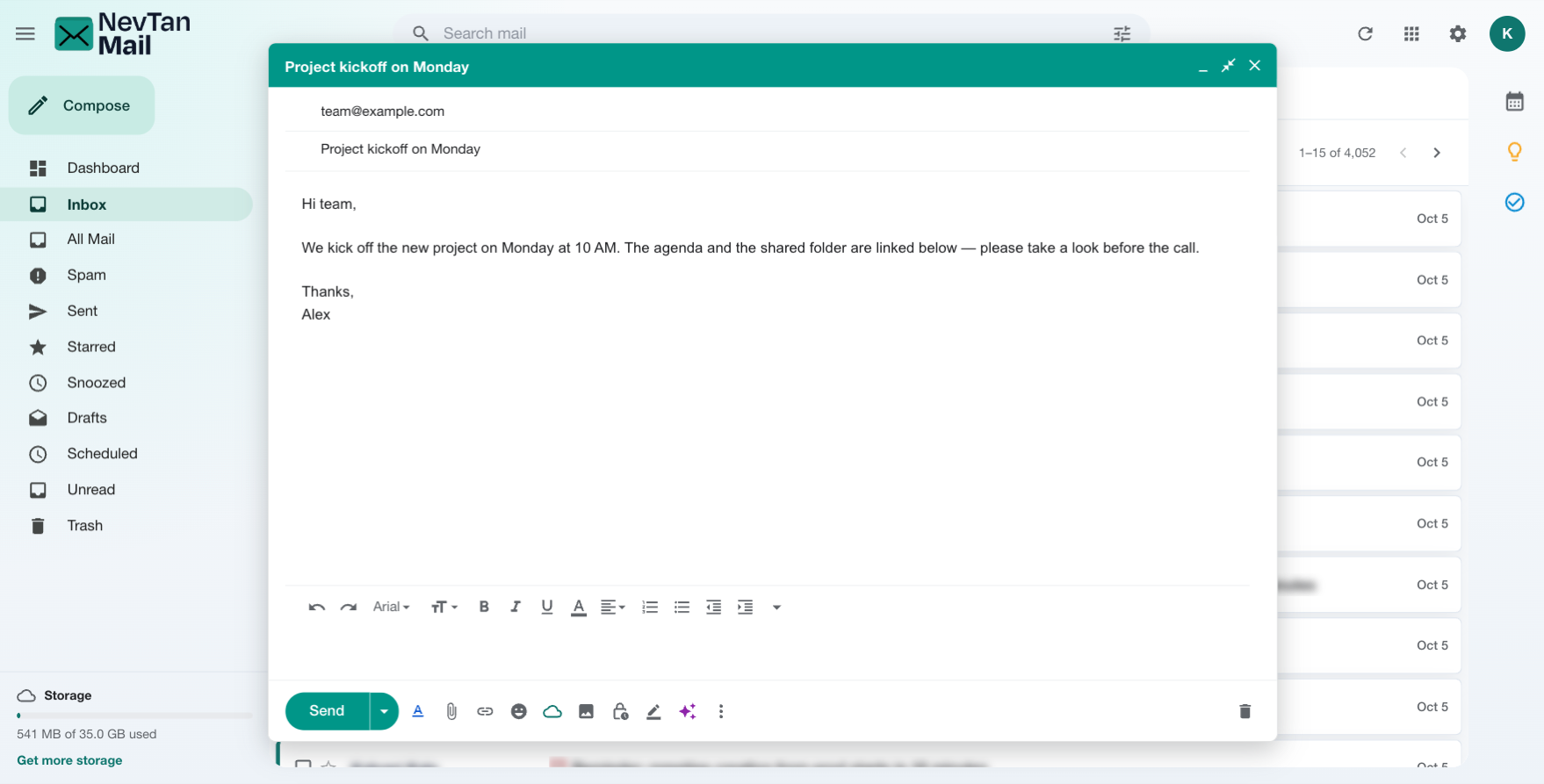Insert an emoji
The width and height of the screenshot is (1544, 784).
[519, 711]
